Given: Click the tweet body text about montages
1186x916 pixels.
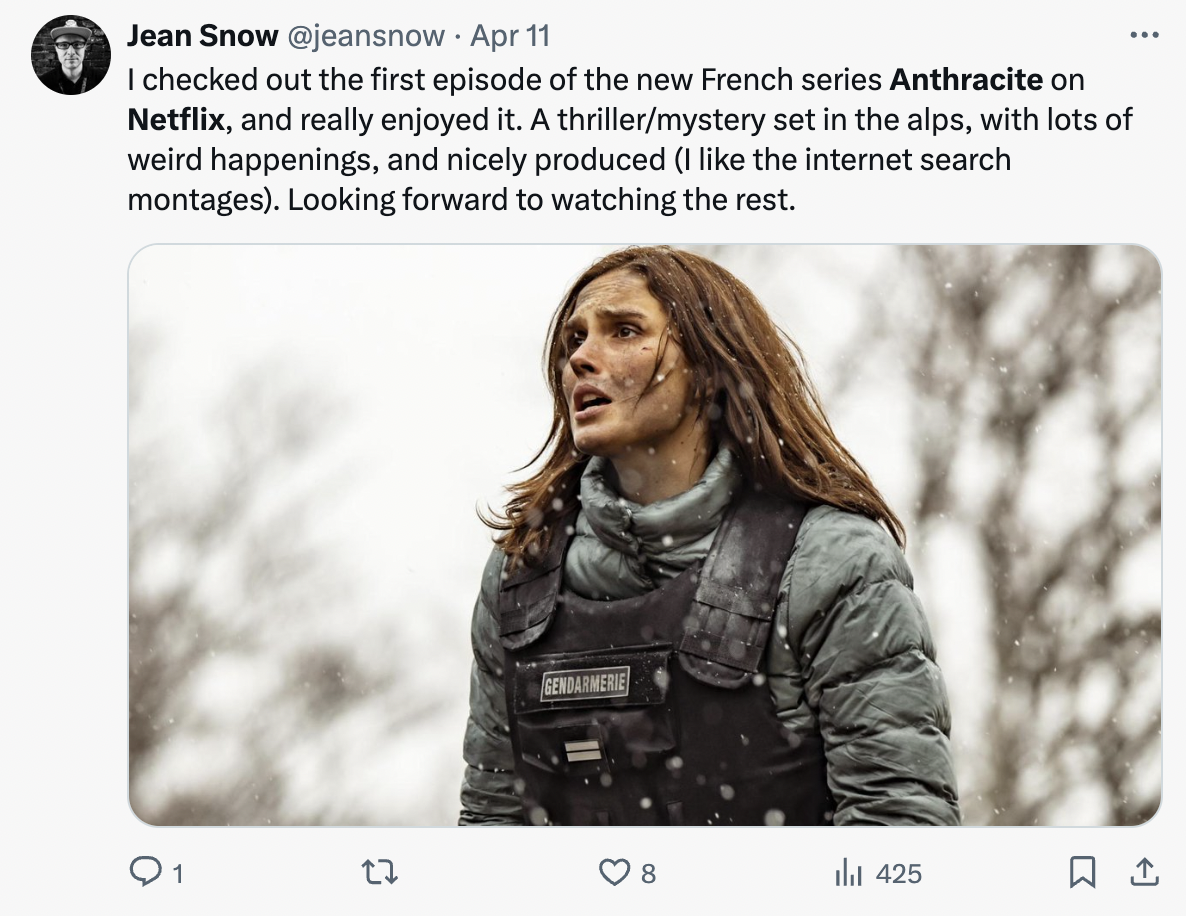Looking at the screenshot, I should pyautogui.click(x=461, y=200).
